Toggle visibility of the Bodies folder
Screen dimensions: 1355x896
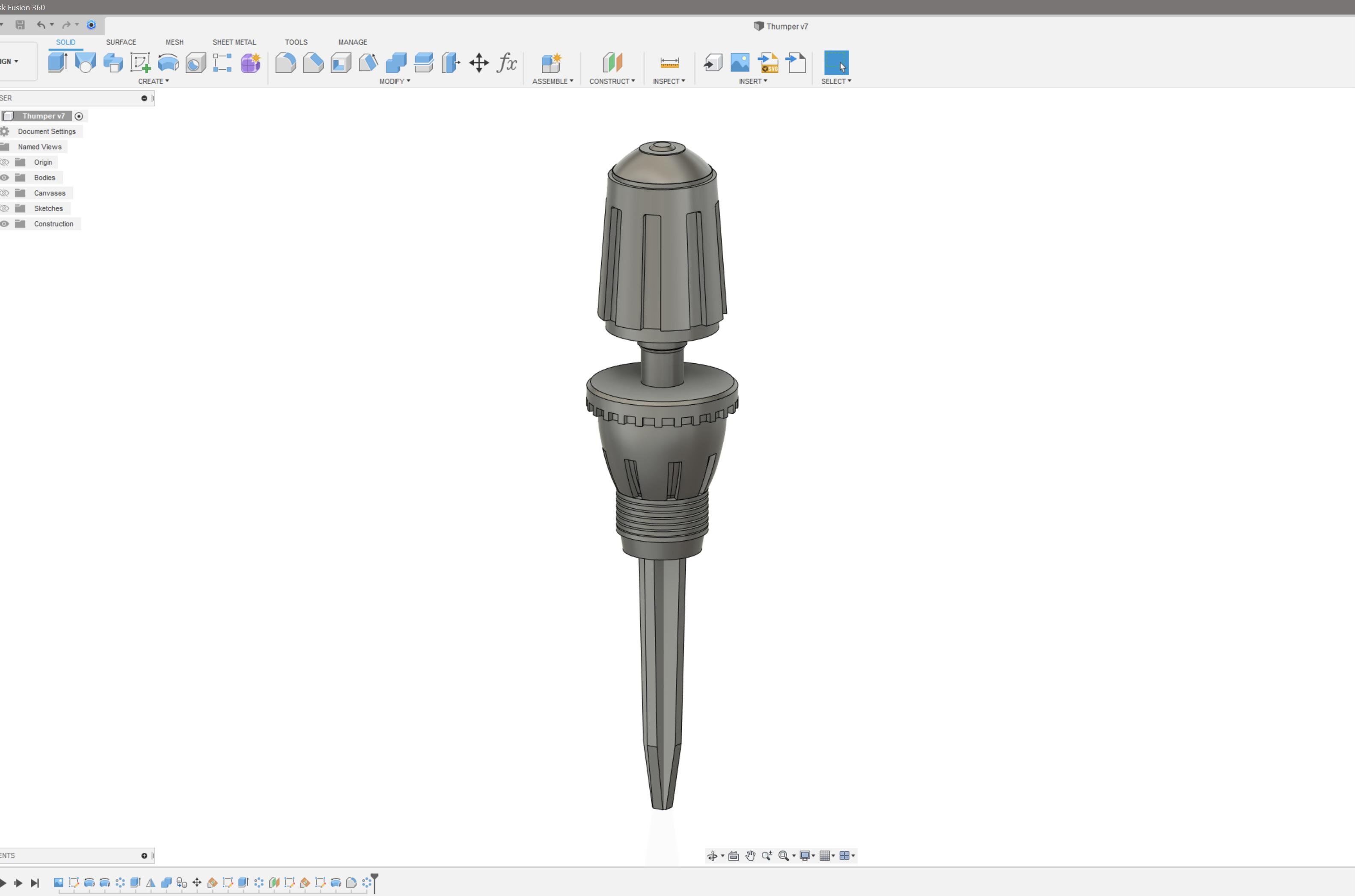tap(5, 178)
